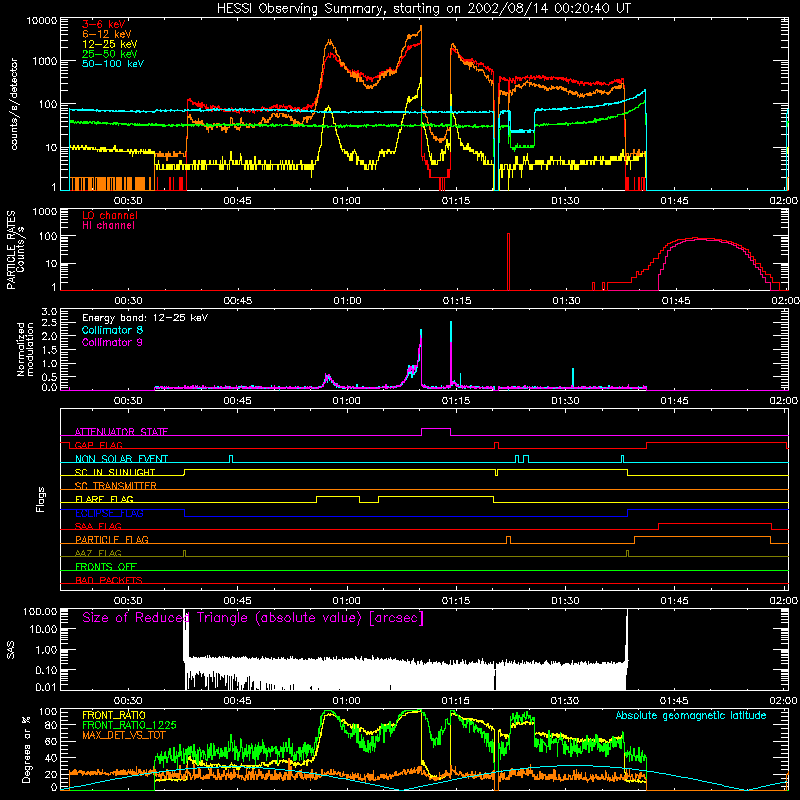
Task: Click the orange MAX_DET_VS_TOT legend label
Action: pyautogui.click(x=123, y=735)
